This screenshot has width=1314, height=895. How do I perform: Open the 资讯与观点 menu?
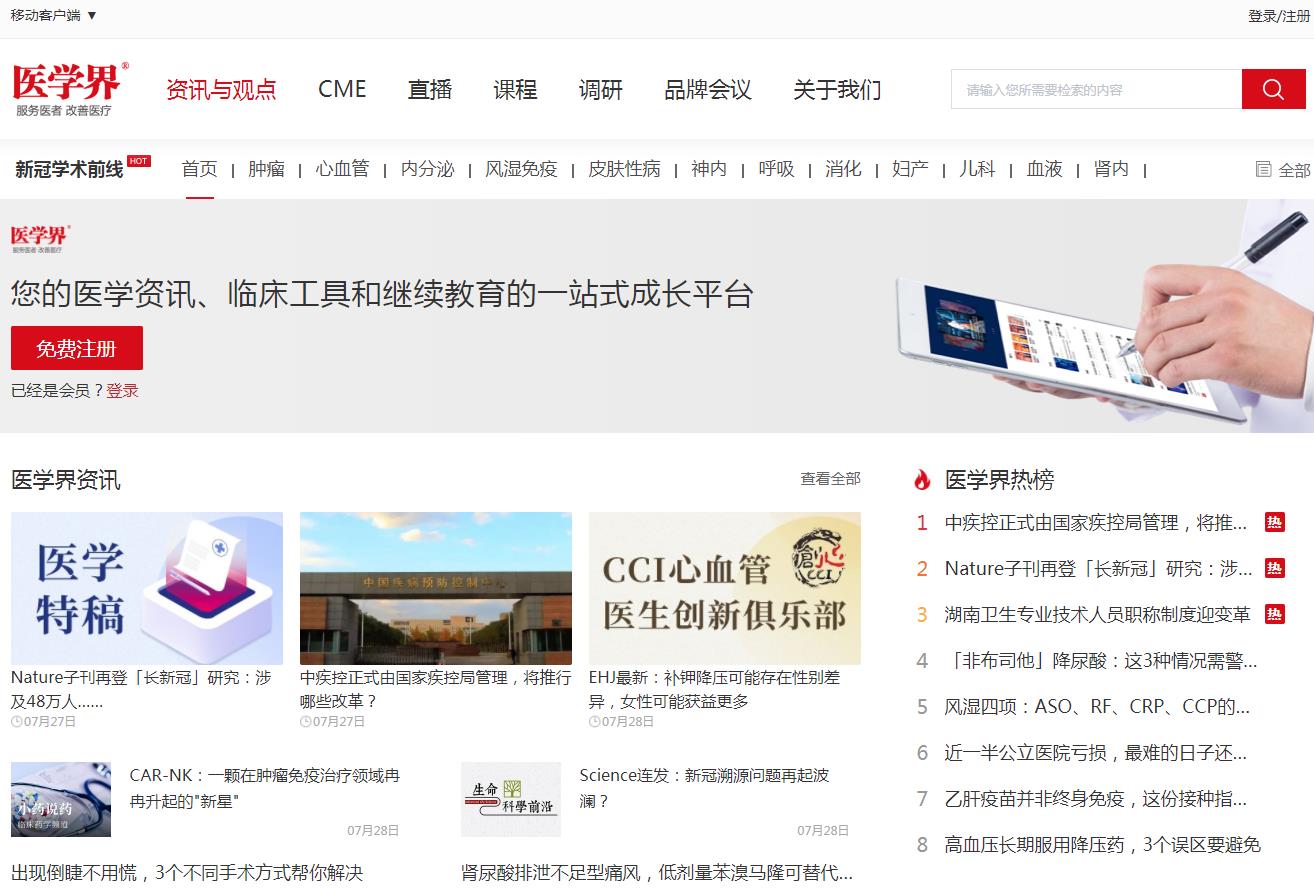pyautogui.click(x=221, y=89)
